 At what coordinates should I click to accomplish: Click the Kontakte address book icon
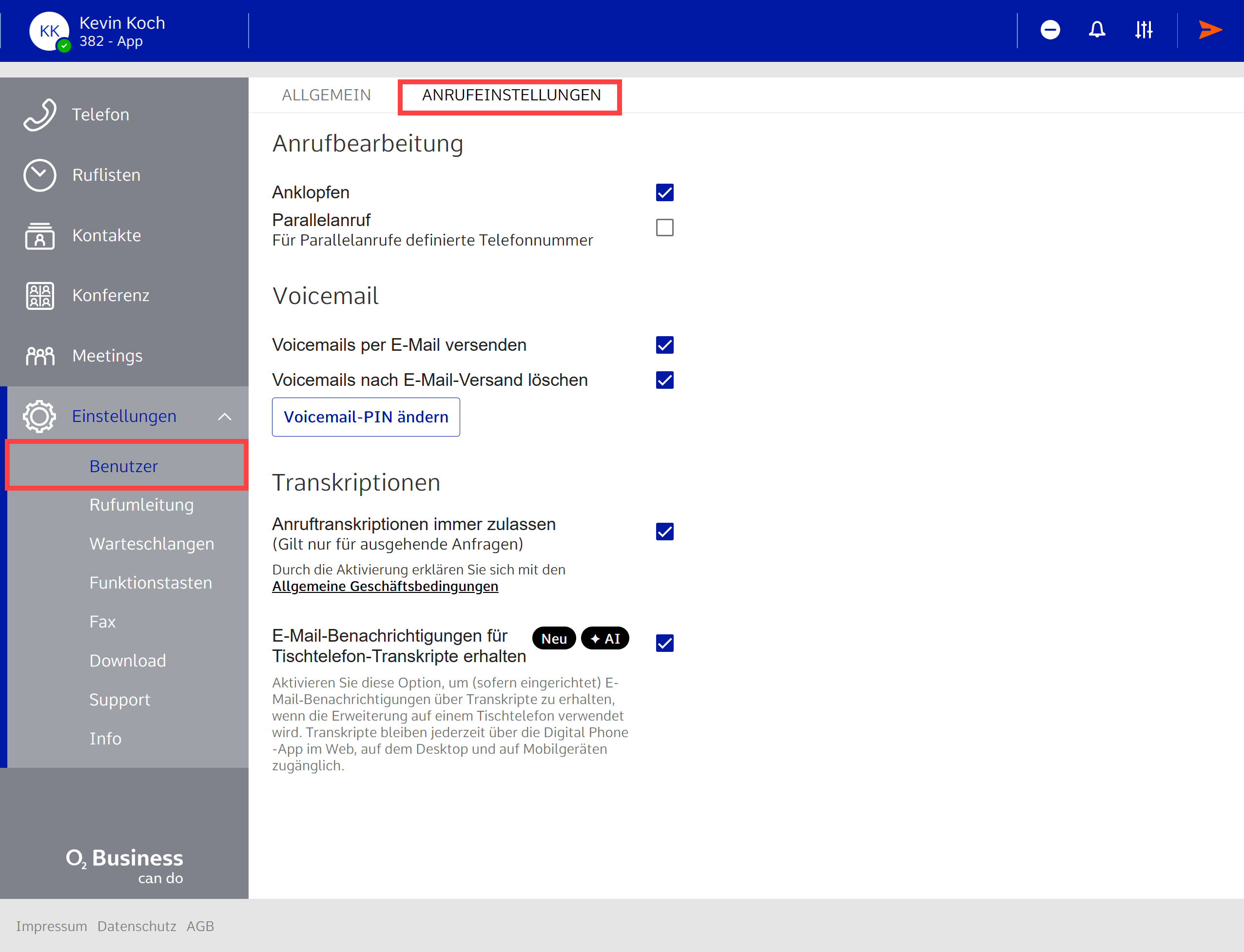click(39, 235)
